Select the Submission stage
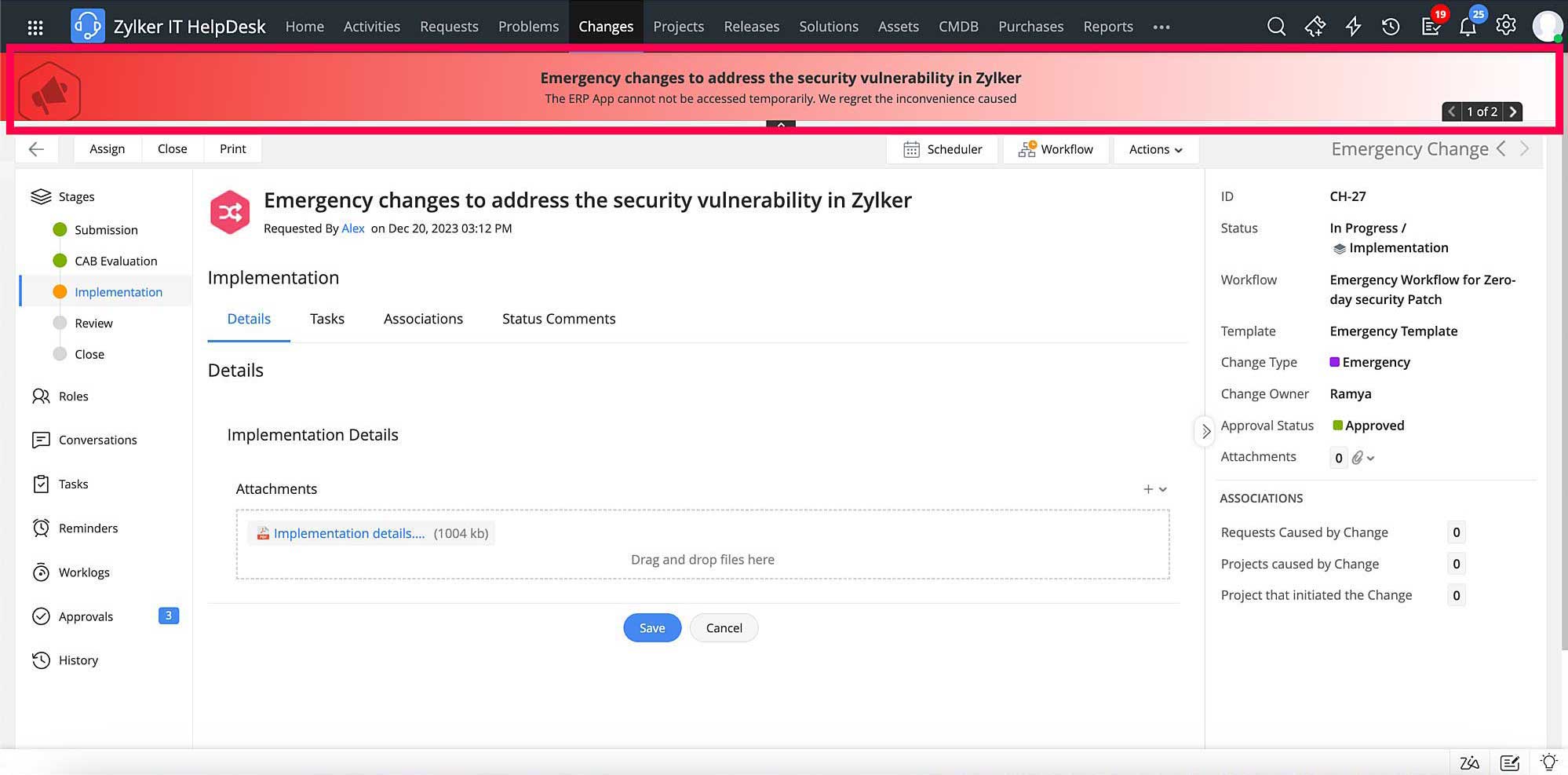 [x=106, y=230]
